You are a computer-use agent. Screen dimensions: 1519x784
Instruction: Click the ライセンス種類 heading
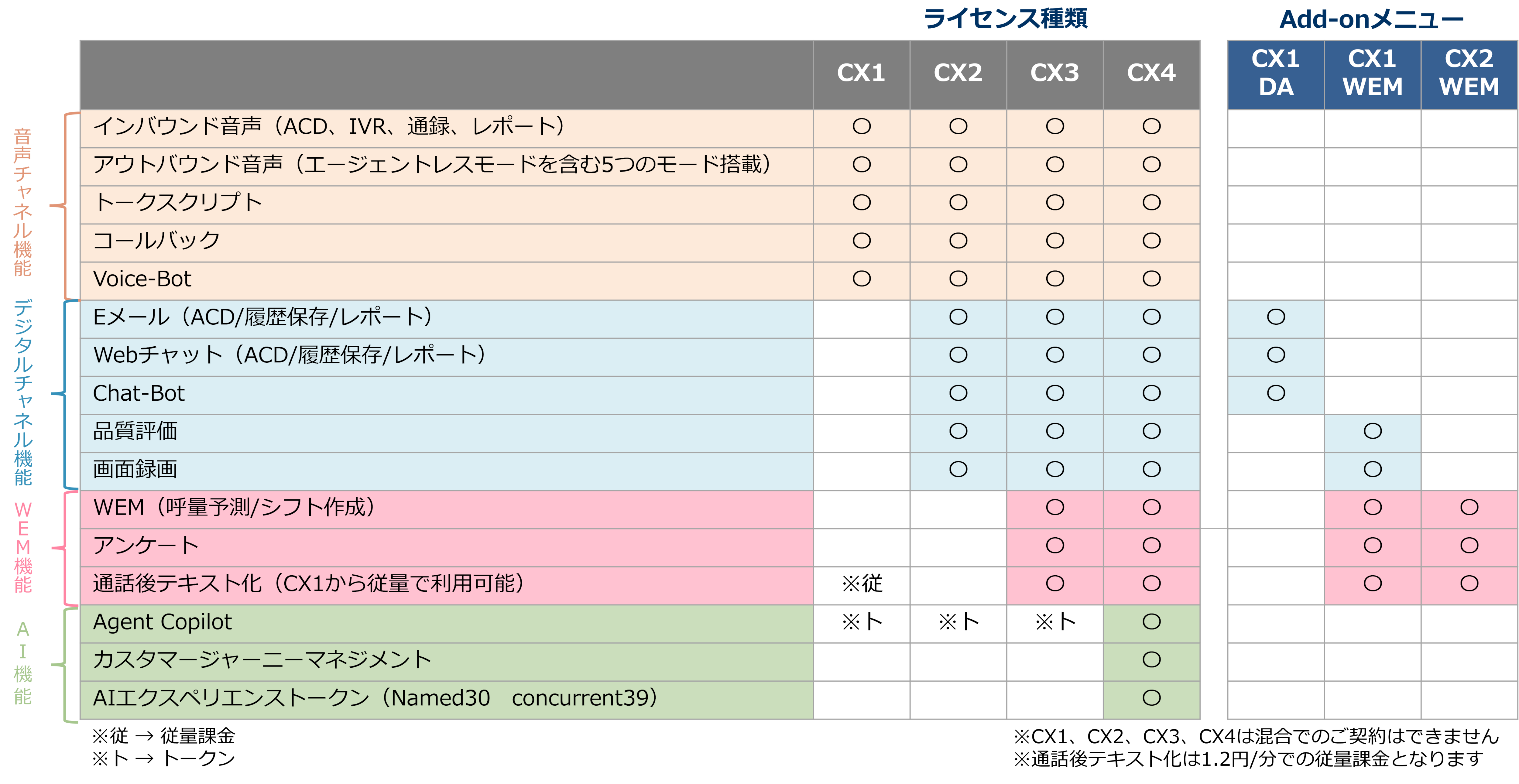coord(1005,18)
